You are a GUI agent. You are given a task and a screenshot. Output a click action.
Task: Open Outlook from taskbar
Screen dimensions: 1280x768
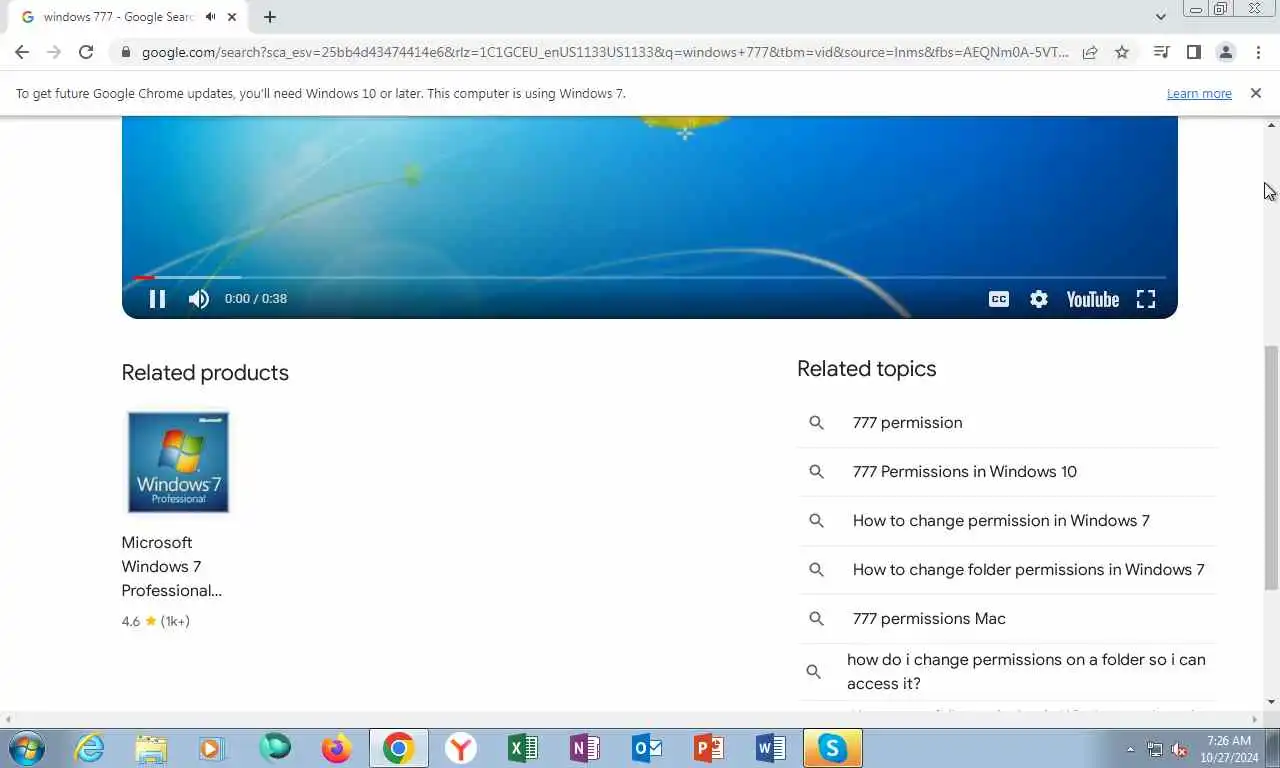tap(647, 748)
